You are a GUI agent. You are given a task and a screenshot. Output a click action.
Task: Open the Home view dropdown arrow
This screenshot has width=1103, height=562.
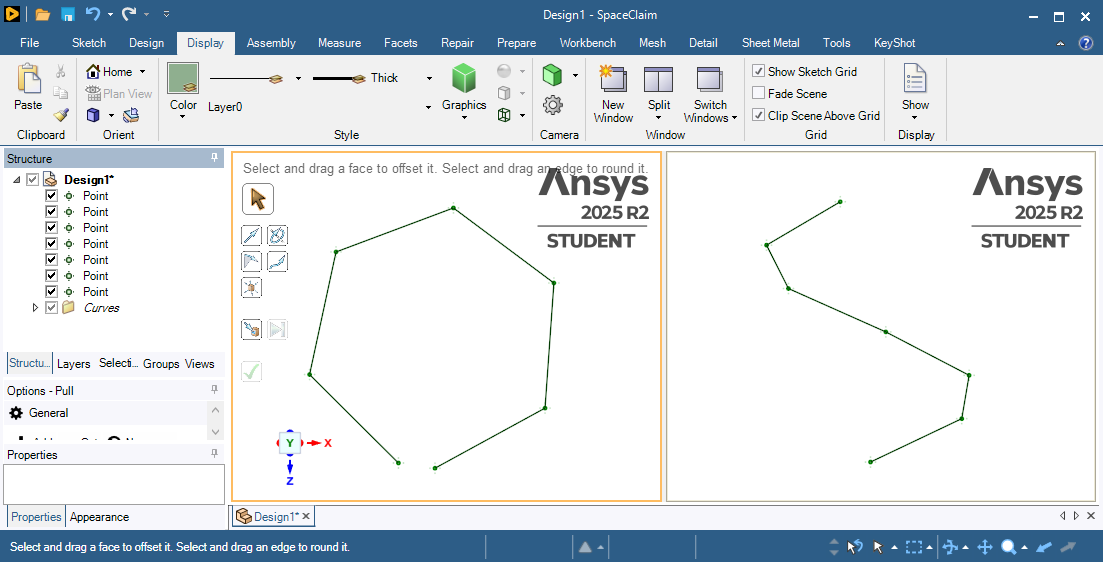(142, 72)
